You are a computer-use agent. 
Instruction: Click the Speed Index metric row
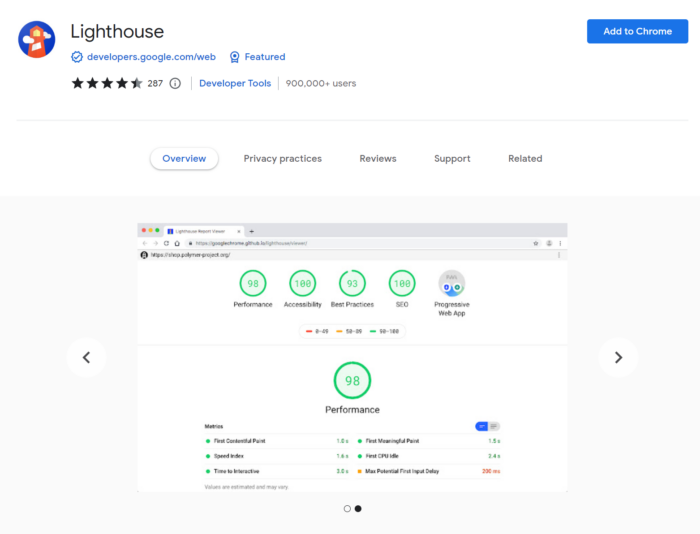[277, 456]
